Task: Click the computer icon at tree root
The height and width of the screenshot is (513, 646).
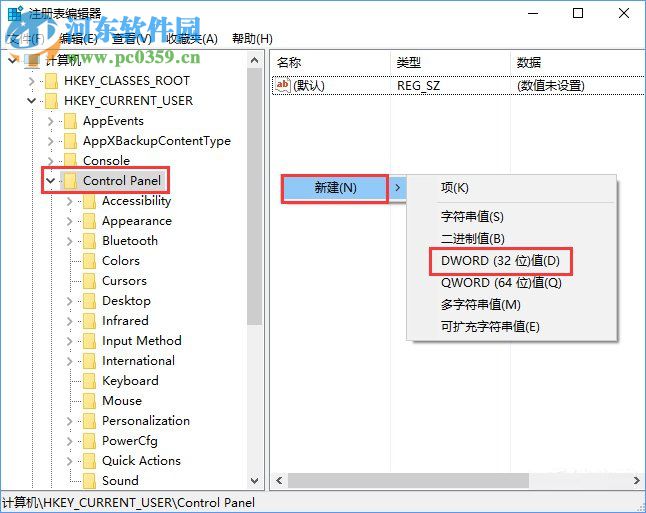Action: coord(32,61)
